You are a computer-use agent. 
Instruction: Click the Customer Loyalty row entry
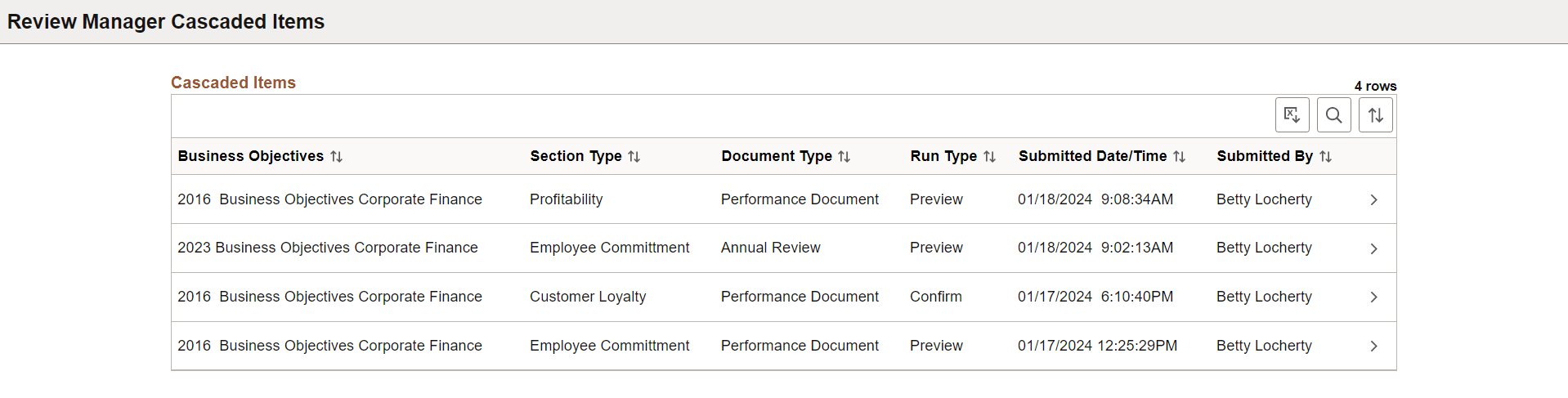pos(587,297)
